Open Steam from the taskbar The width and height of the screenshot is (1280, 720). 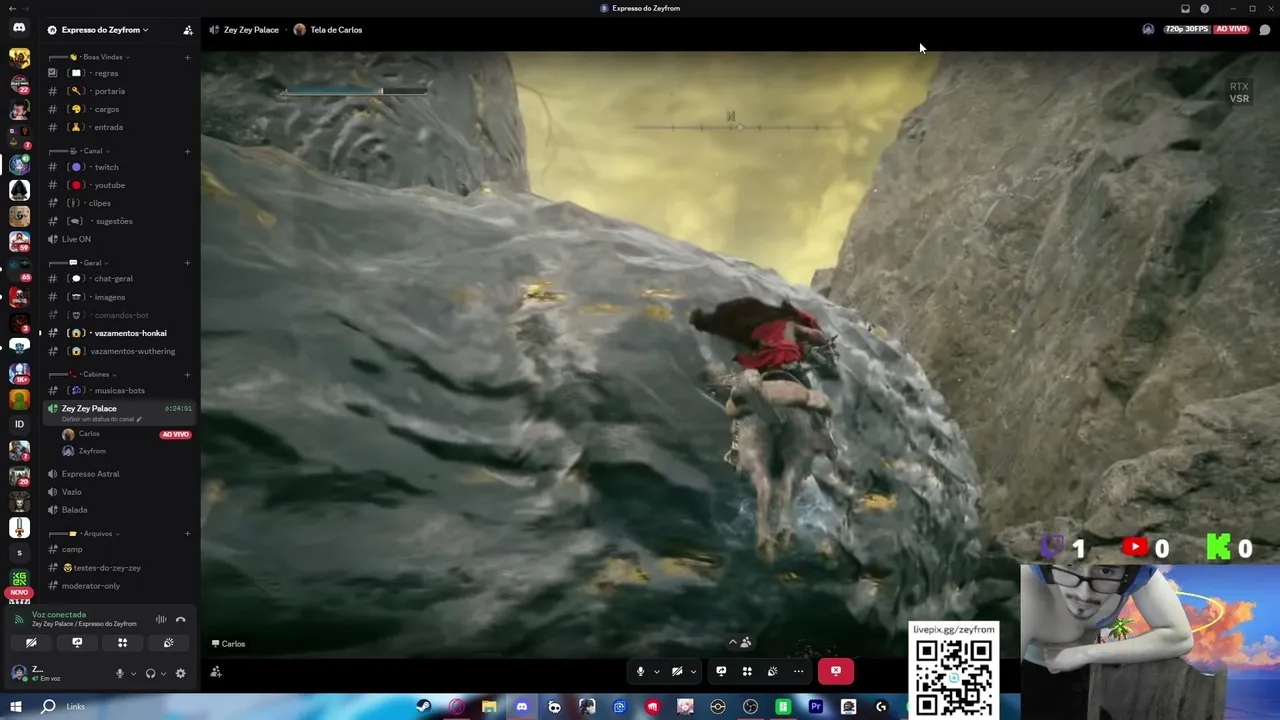pos(424,707)
